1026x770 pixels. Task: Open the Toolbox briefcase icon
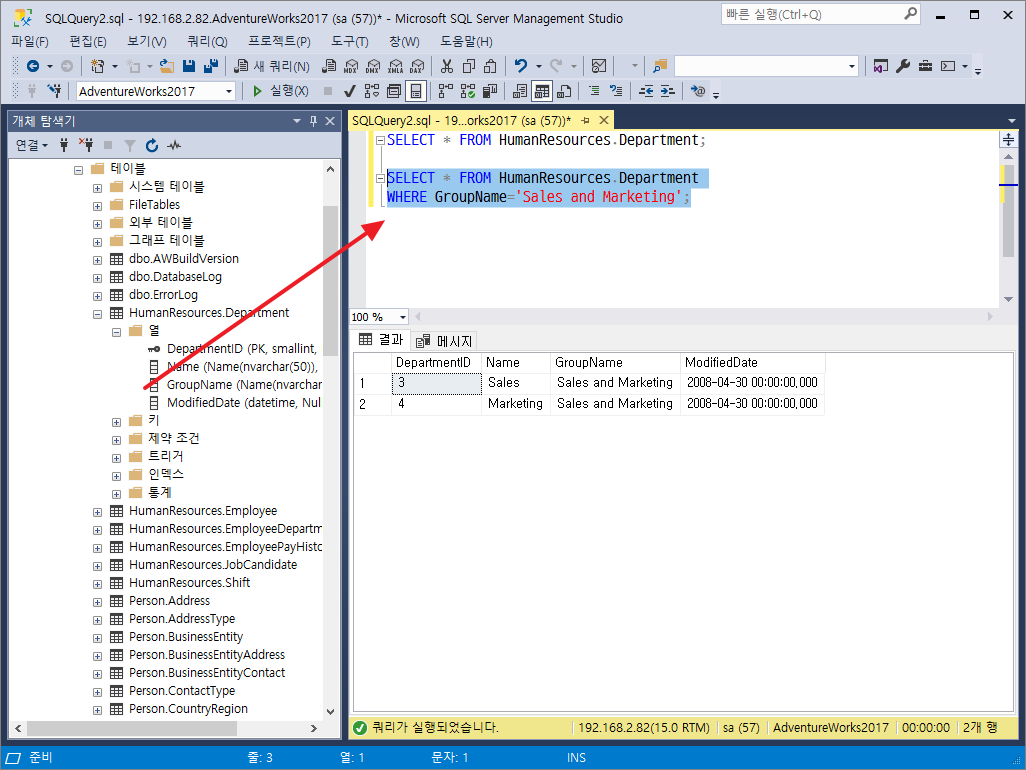[925, 66]
